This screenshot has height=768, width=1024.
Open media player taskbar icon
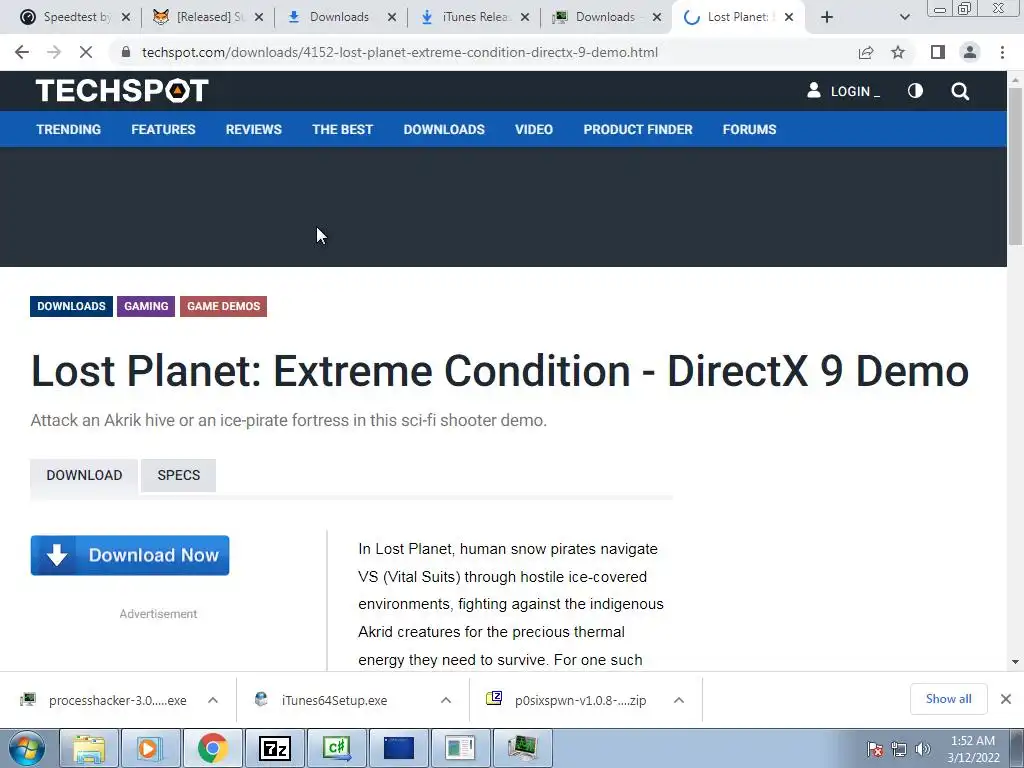(x=150, y=748)
